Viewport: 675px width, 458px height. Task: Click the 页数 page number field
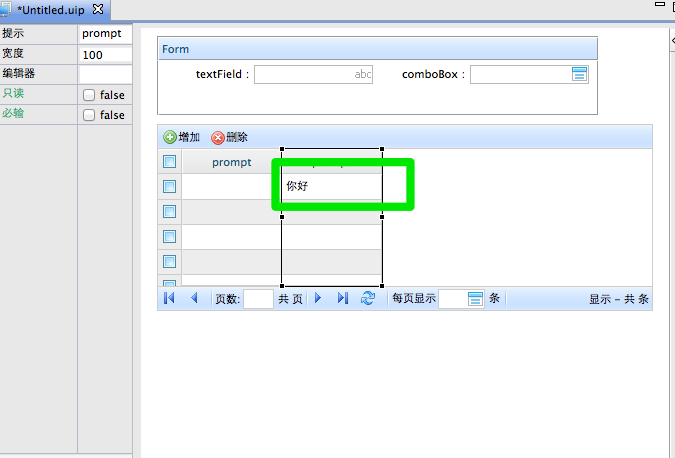[258, 299]
